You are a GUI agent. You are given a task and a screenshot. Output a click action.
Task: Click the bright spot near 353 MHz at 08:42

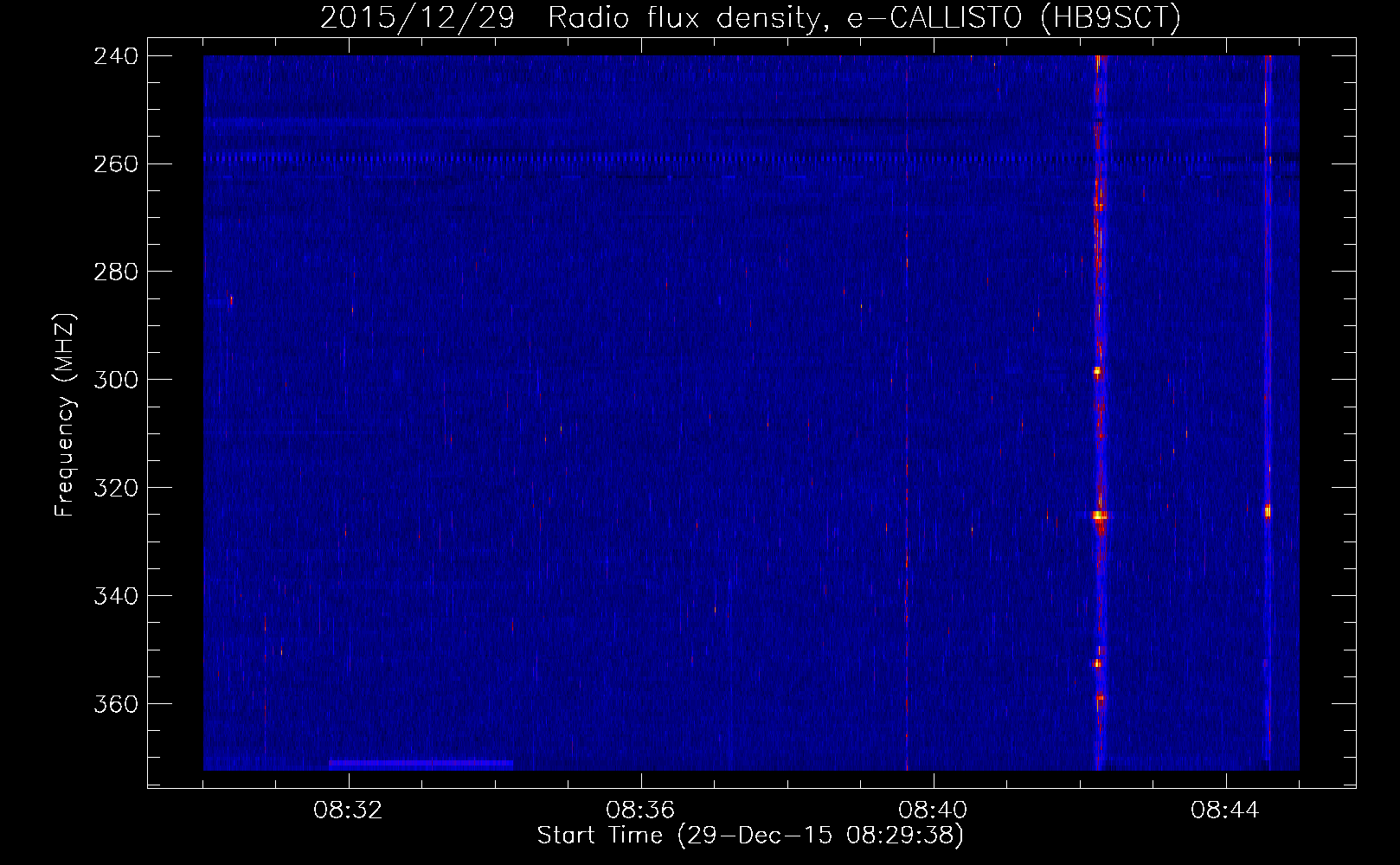(1096, 663)
